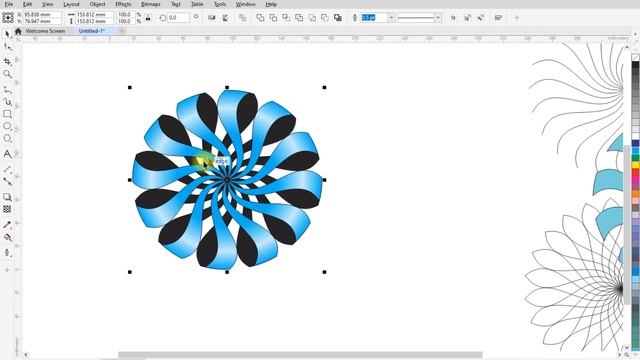This screenshot has height=360, width=640.
Task: Open the Bitmaps menu
Action: [x=151, y=4]
